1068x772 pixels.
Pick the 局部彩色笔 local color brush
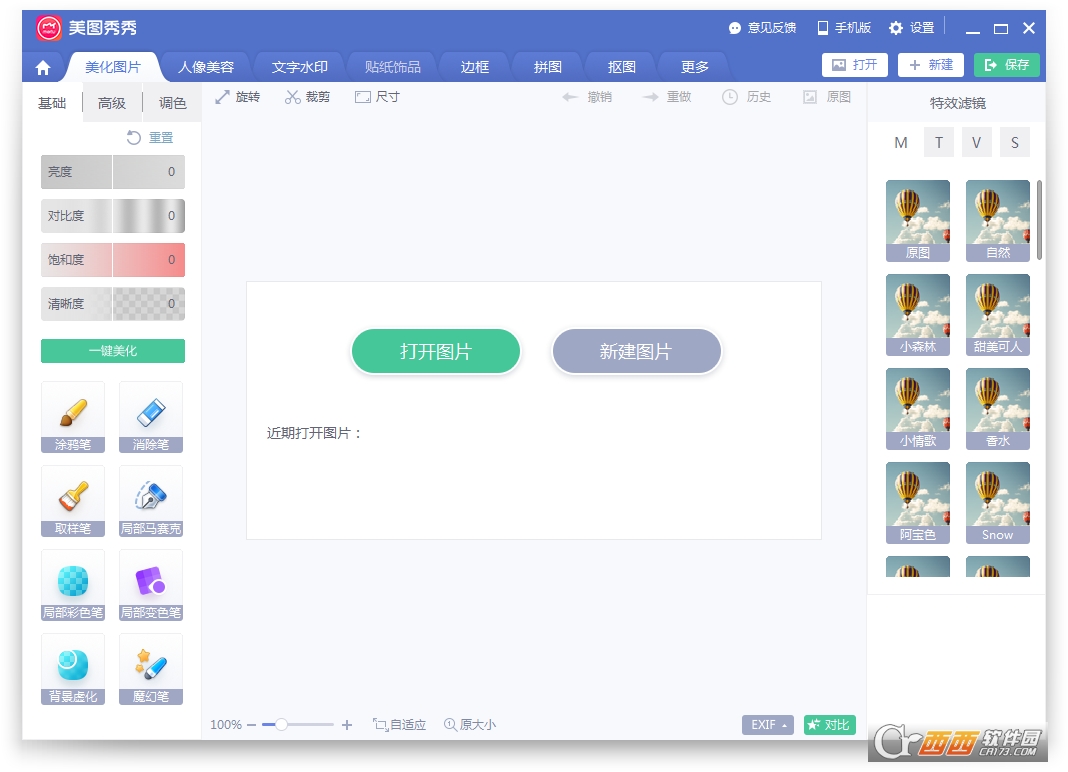tap(73, 584)
